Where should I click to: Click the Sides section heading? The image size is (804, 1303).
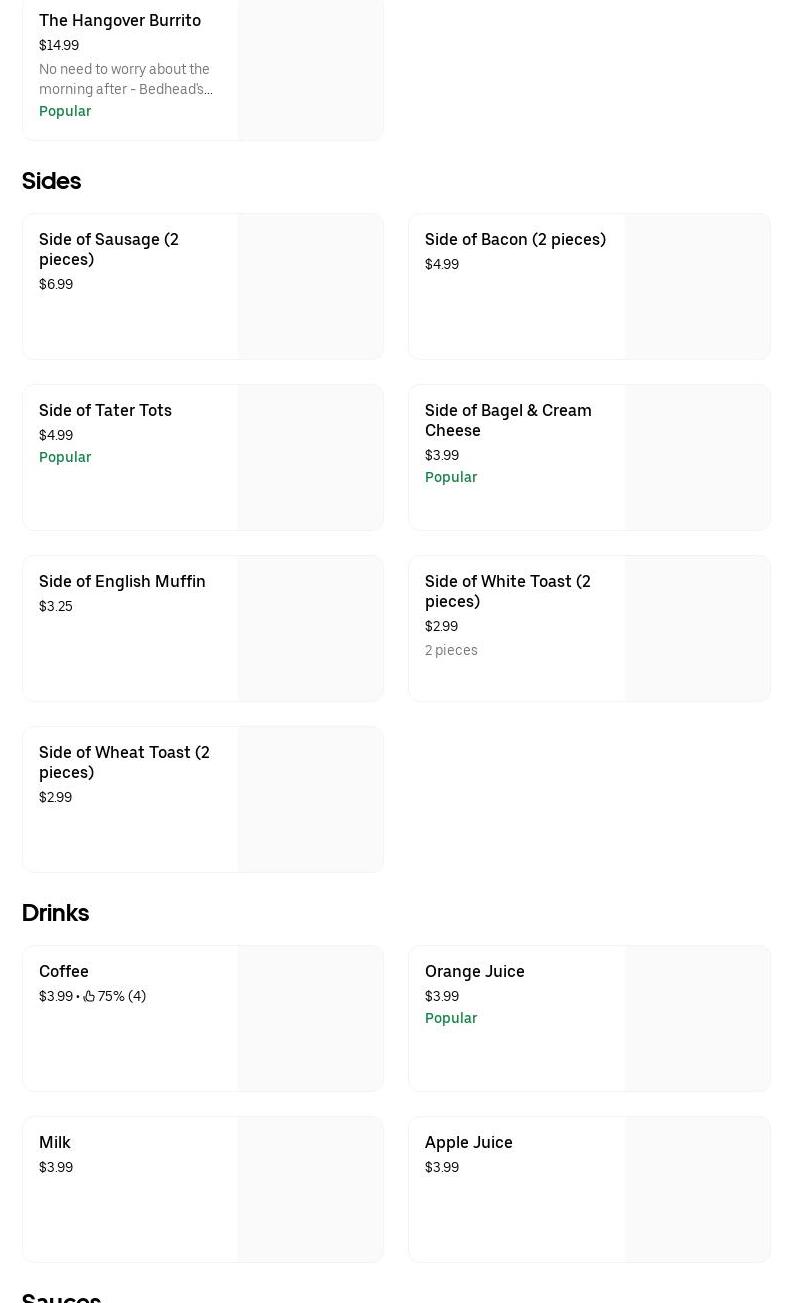(51, 181)
